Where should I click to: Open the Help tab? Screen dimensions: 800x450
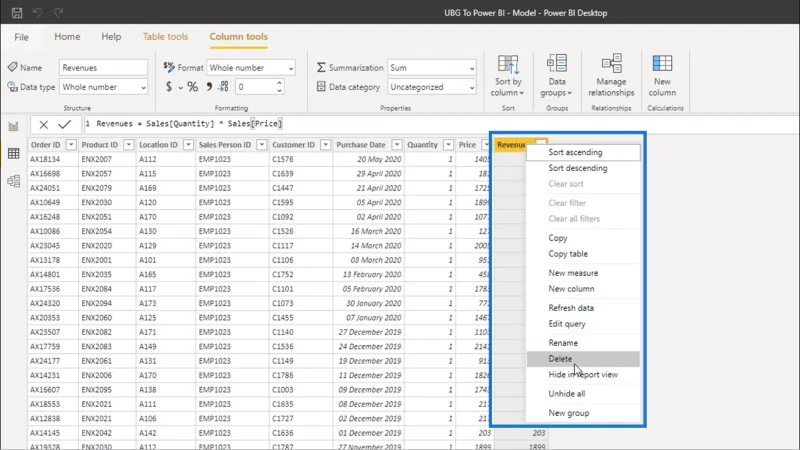pyautogui.click(x=111, y=37)
